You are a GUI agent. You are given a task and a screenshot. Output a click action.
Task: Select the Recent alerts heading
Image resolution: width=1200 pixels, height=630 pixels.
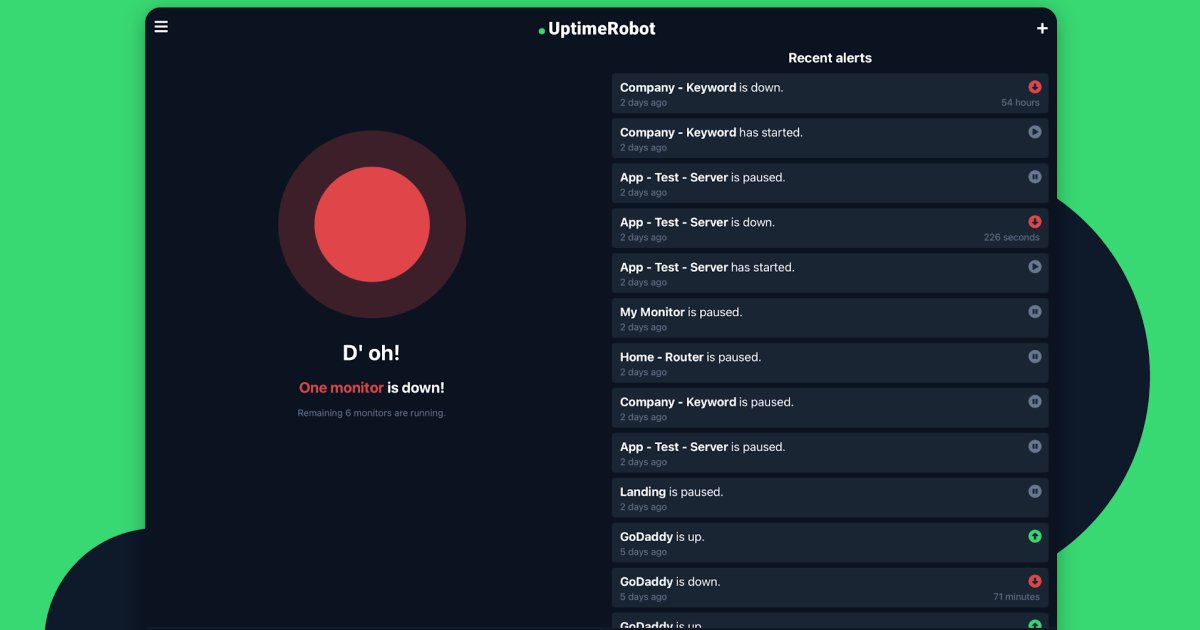(x=830, y=58)
